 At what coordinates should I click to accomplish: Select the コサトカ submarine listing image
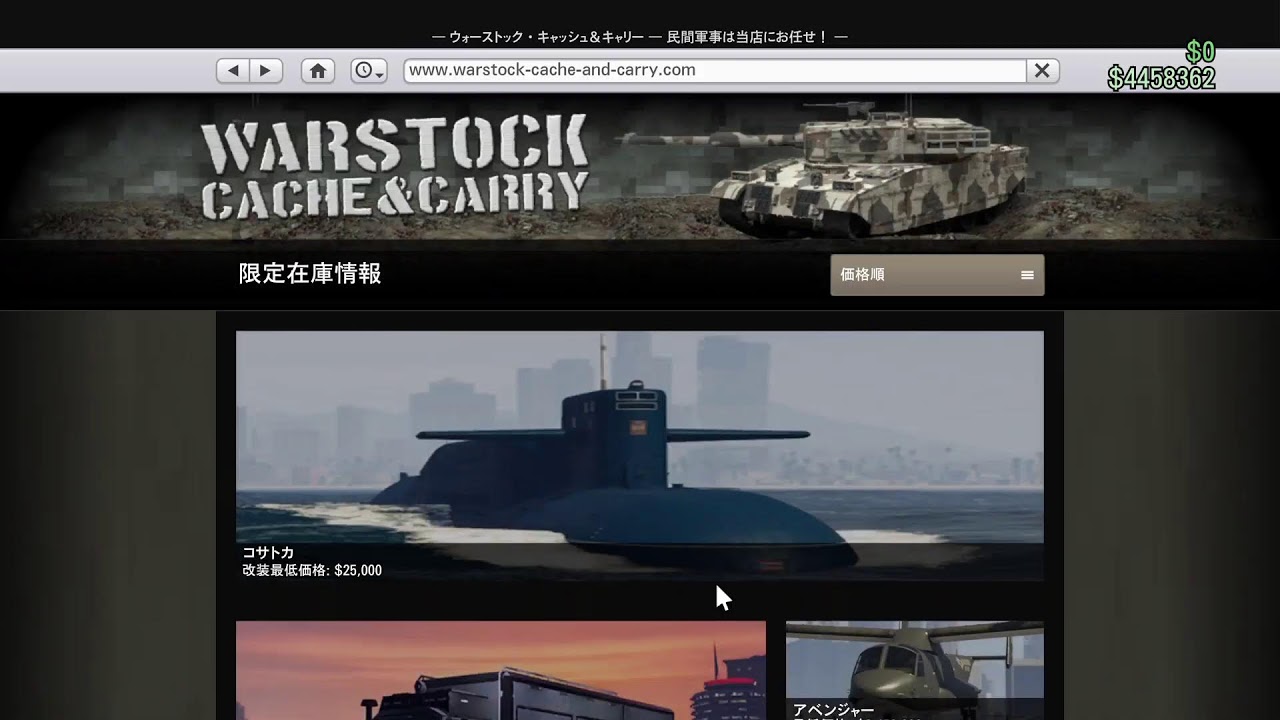pyautogui.click(x=640, y=456)
